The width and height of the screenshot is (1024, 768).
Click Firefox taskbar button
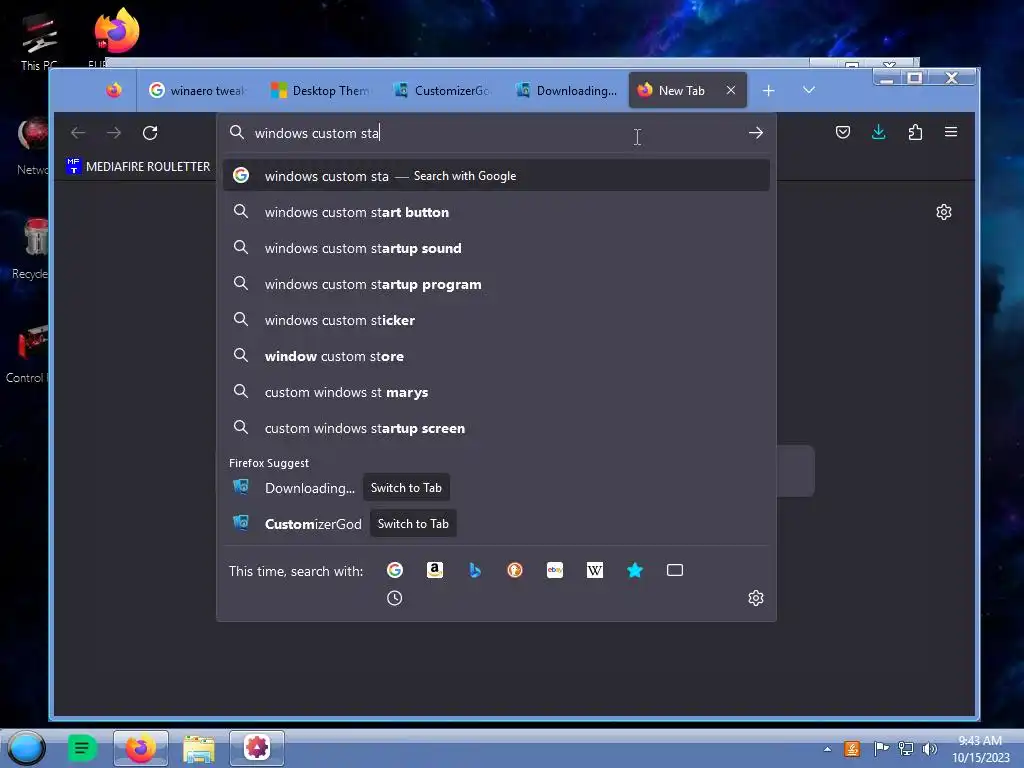(140, 748)
